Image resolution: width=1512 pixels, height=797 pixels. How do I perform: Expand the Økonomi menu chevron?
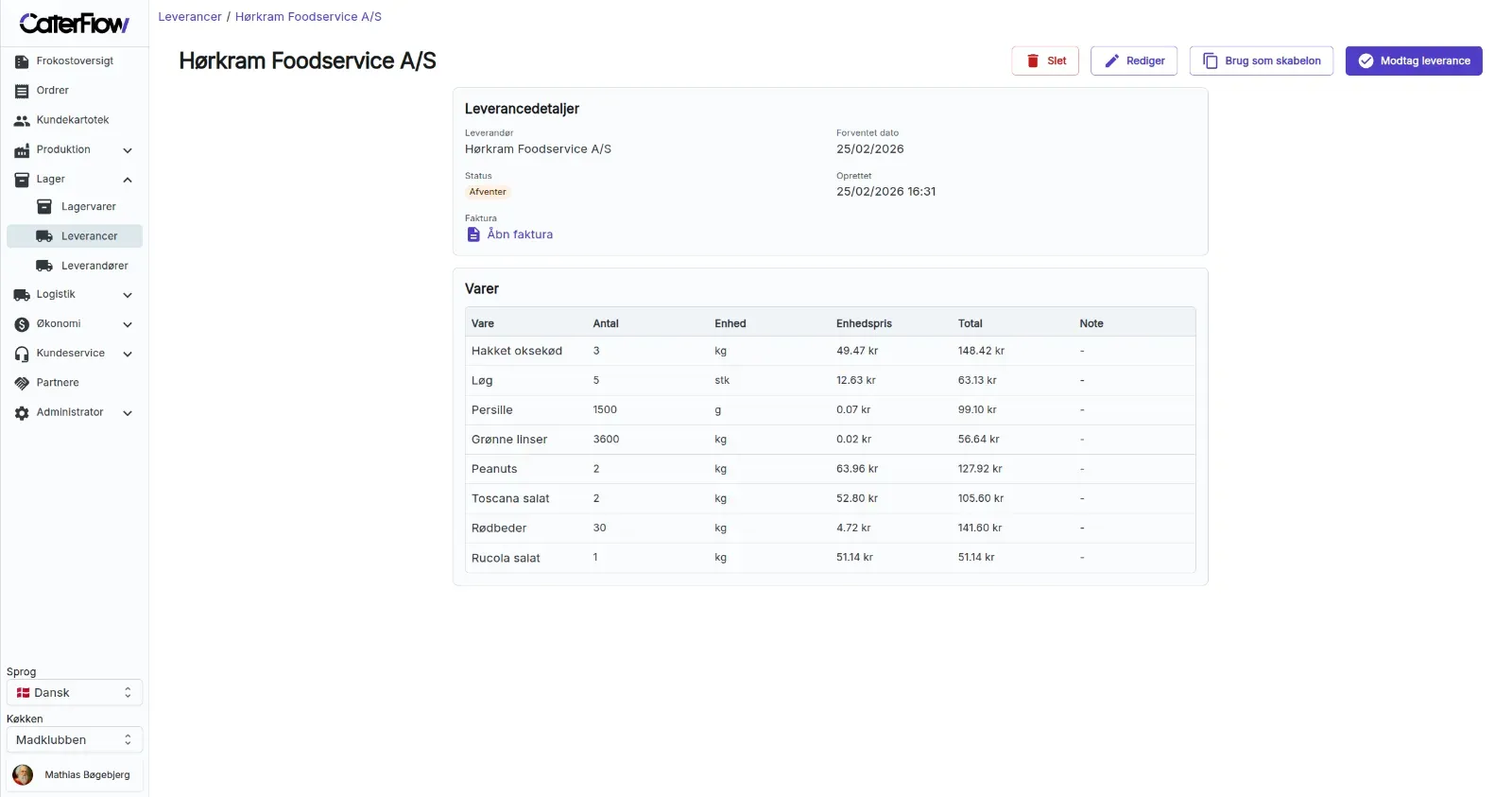point(128,324)
